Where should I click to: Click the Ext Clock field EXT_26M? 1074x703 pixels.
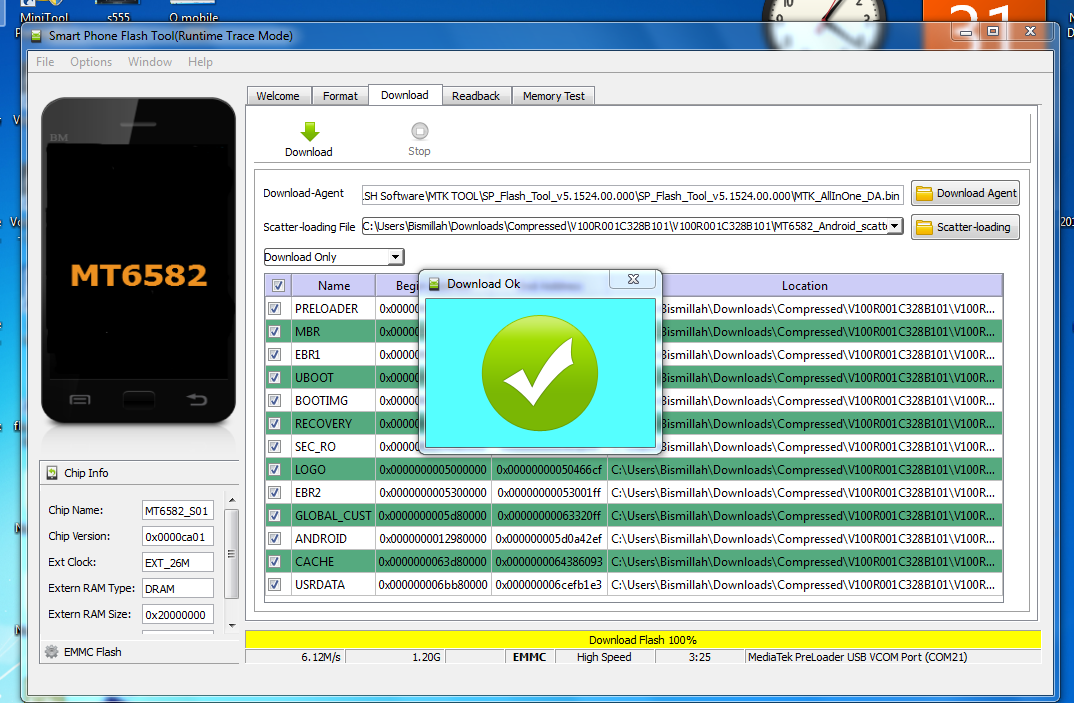(177, 563)
